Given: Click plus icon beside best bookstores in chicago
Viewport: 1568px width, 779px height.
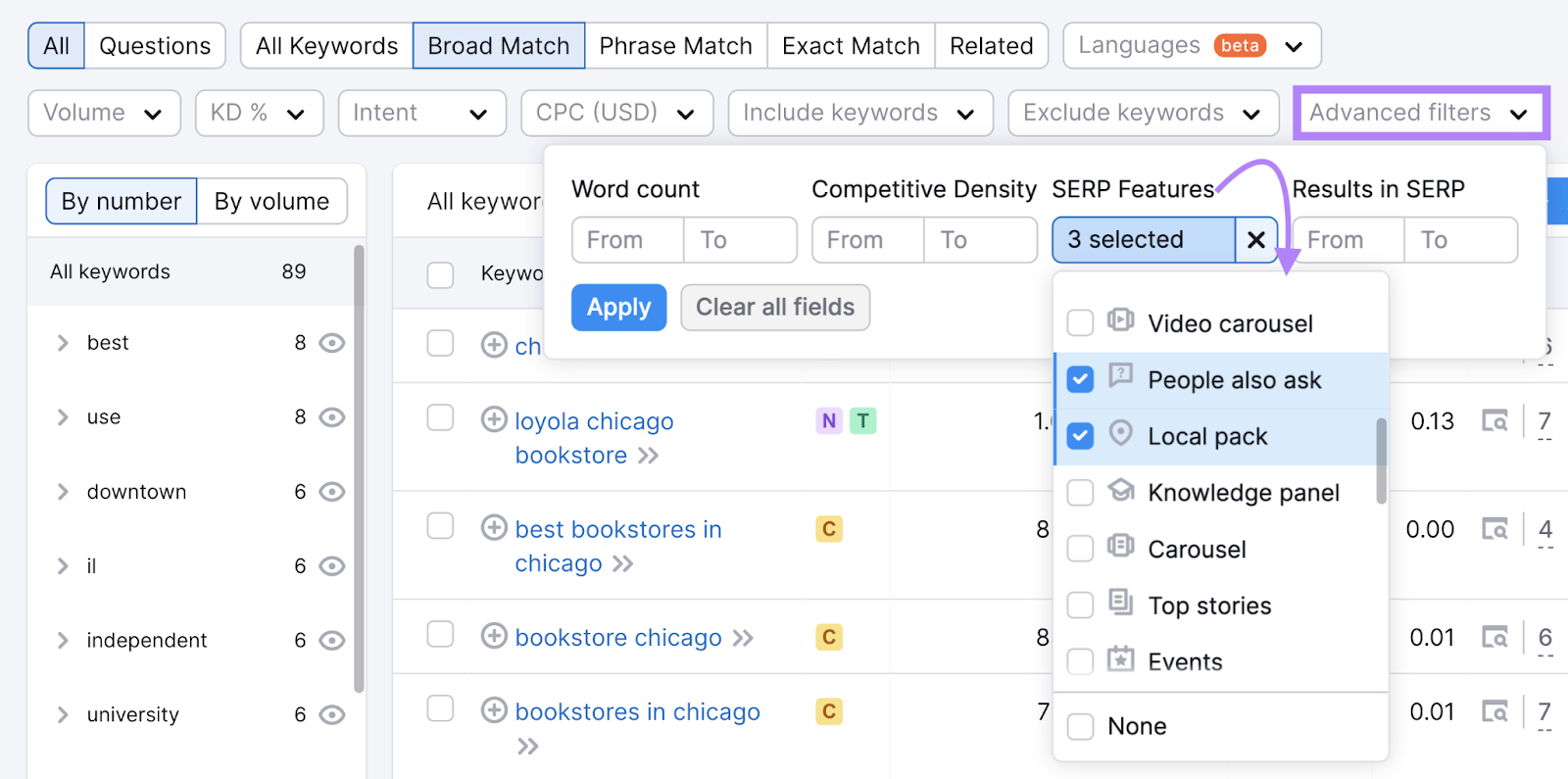Looking at the screenshot, I should 494,528.
